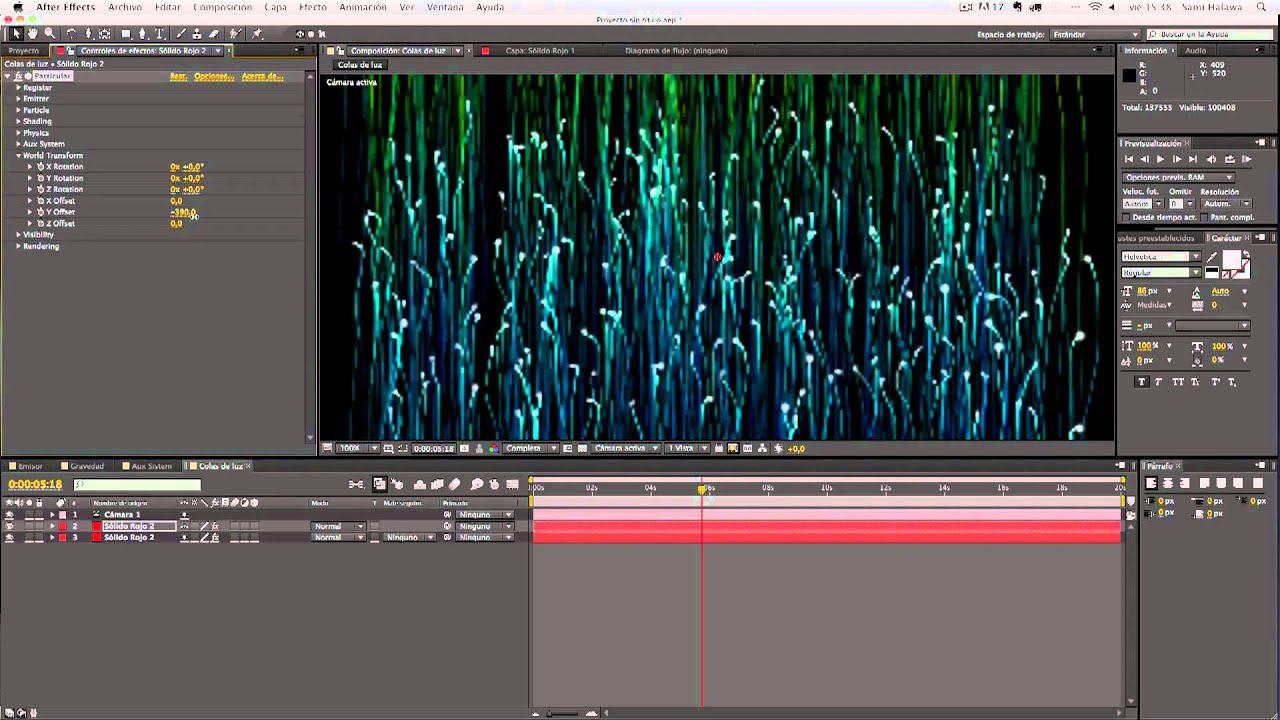Switch to the Audio panel tab
Image resolution: width=1280 pixels, height=720 pixels.
coord(1196,50)
